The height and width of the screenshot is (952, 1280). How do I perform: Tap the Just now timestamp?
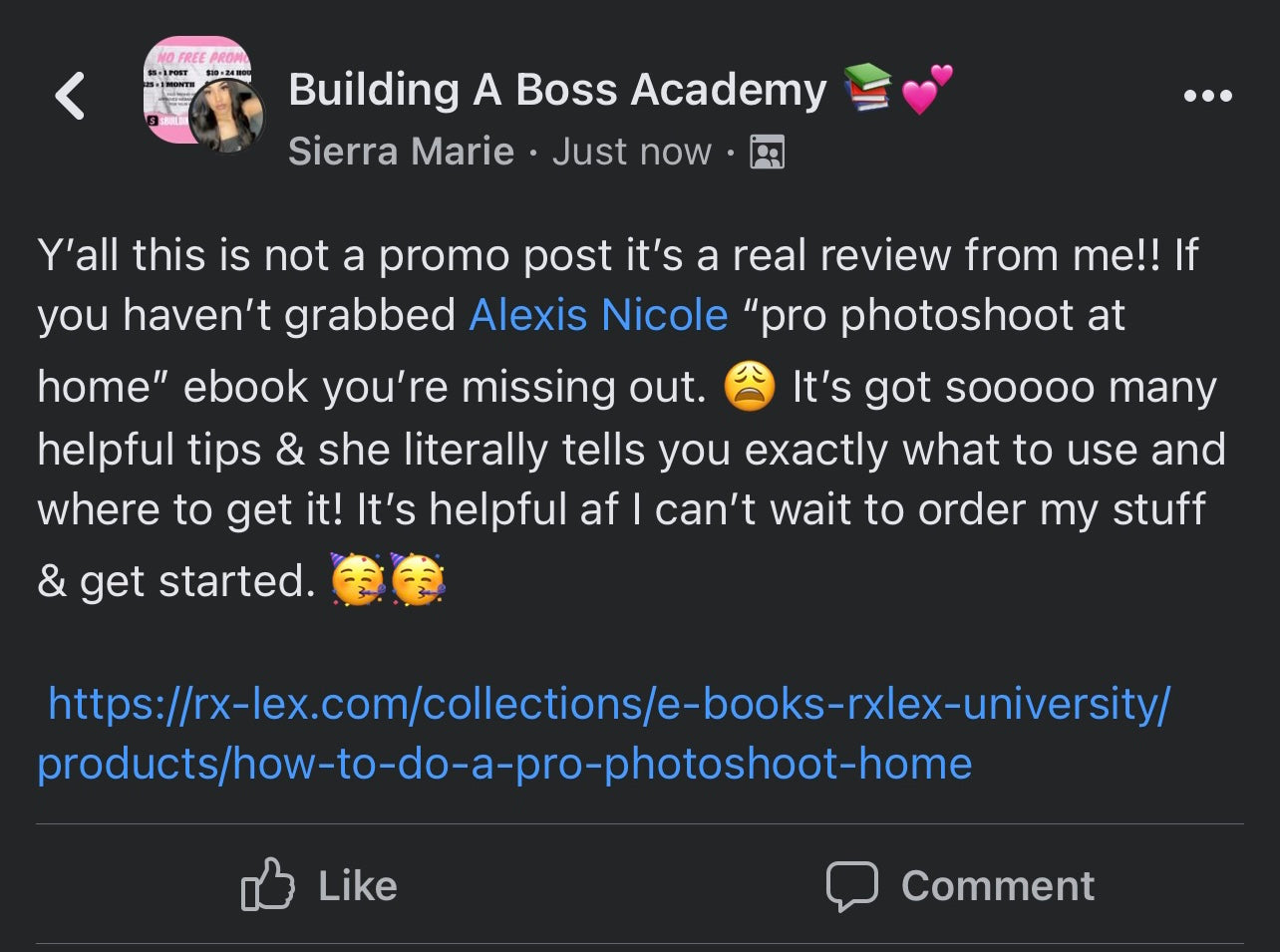coord(632,152)
